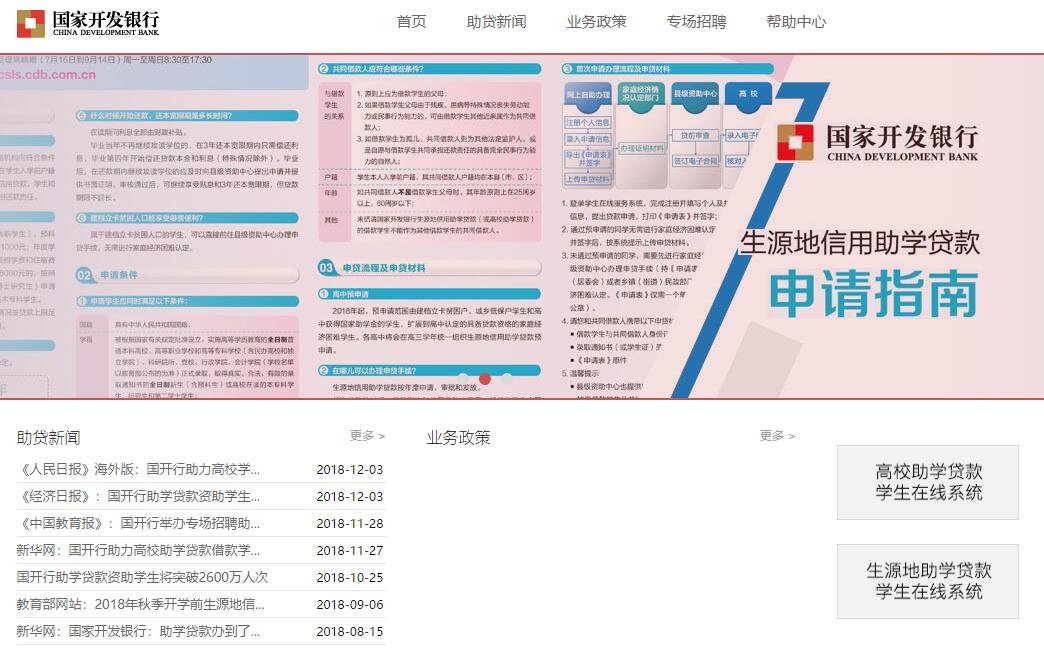Click the 2018-10-25 date
The width and height of the screenshot is (1044, 650).
point(350,577)
